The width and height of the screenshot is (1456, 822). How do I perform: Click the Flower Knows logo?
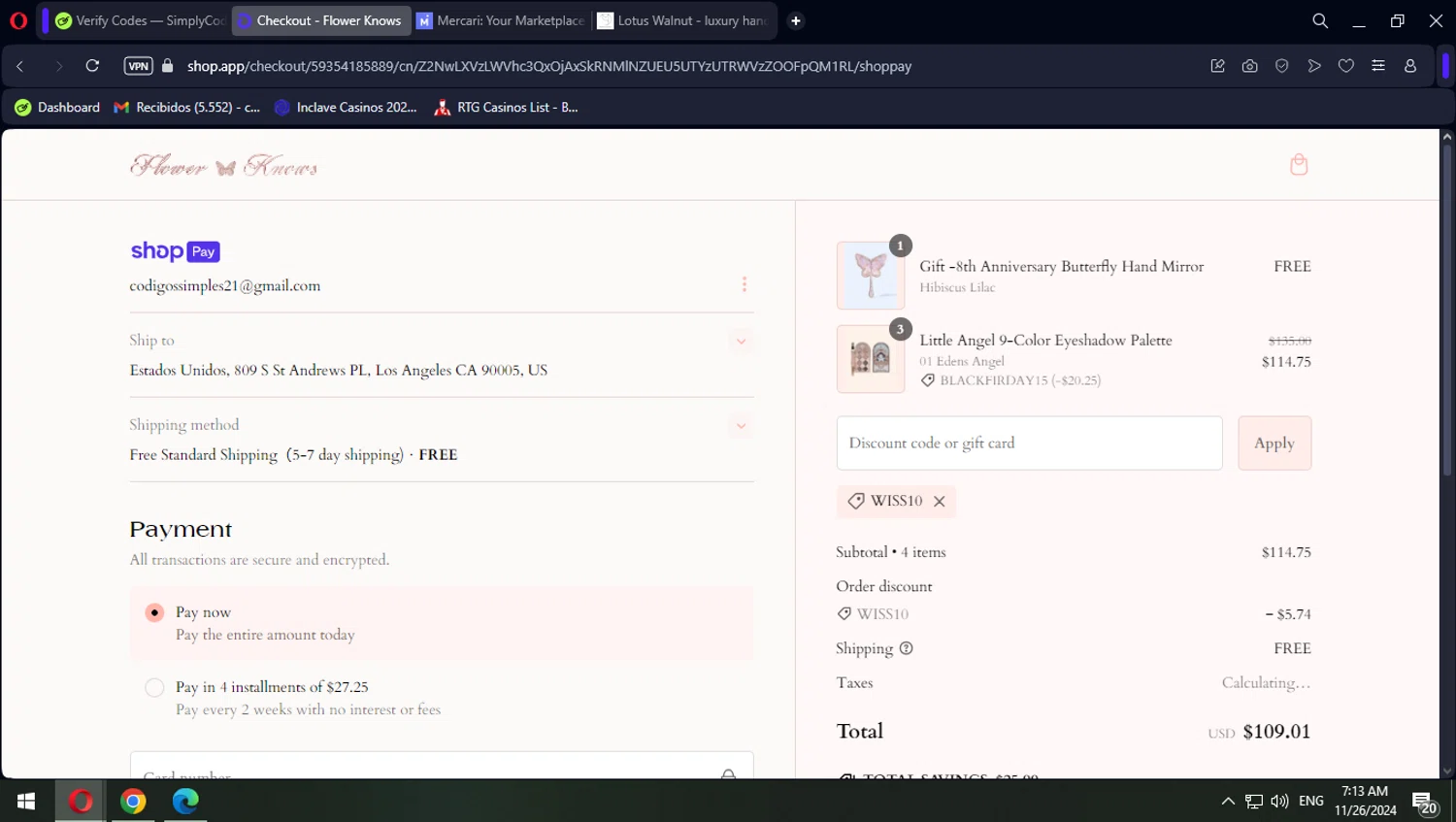(224, 166)
